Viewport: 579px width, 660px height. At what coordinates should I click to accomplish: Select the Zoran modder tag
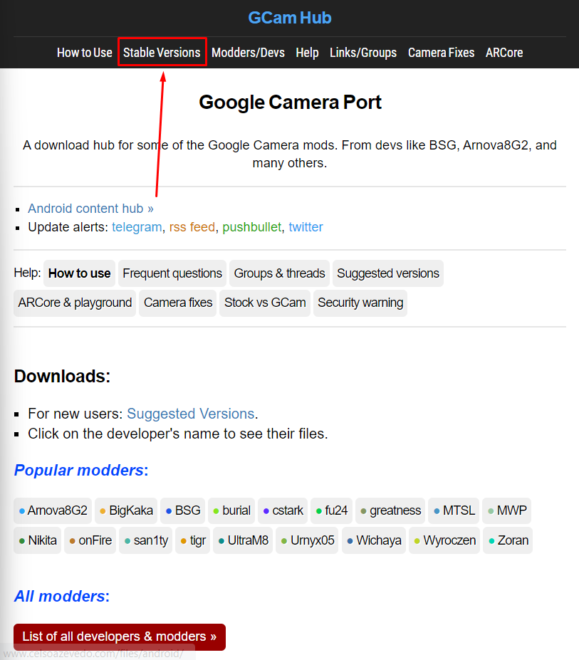coord(508,540)
